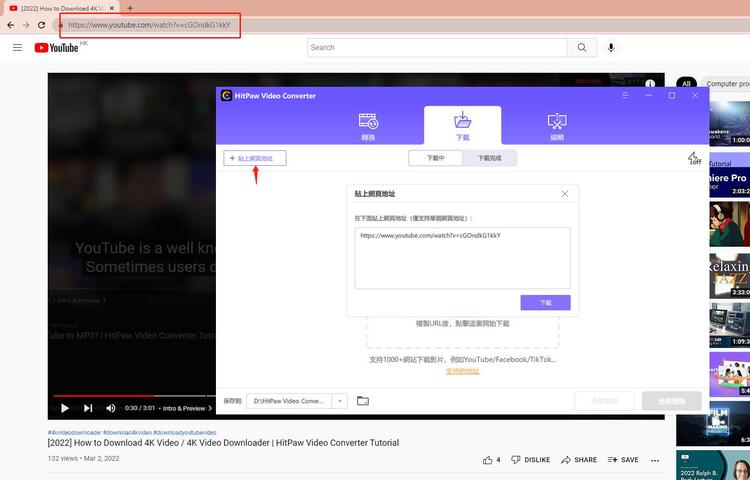Viewport: 750px width, 480px height.
Task: Open the Premiere Pro tutorial thumbnail
Action: tap(729, 175)
